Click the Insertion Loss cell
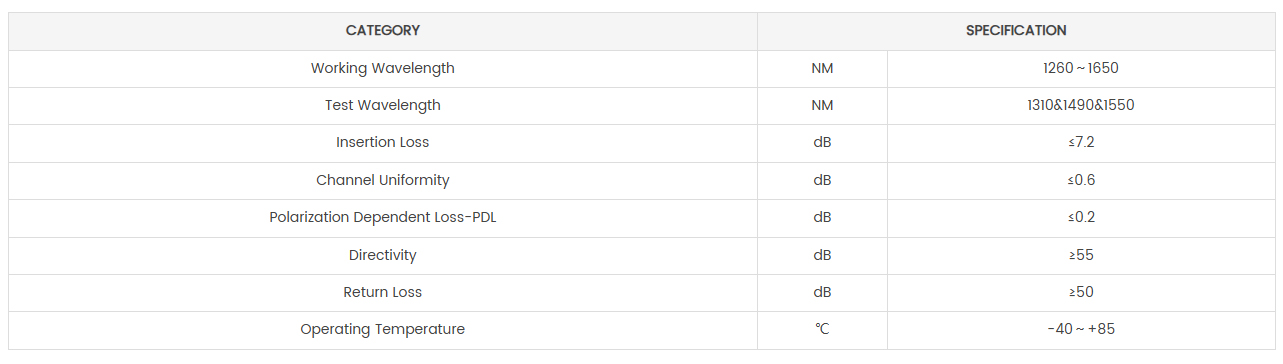 383,143
